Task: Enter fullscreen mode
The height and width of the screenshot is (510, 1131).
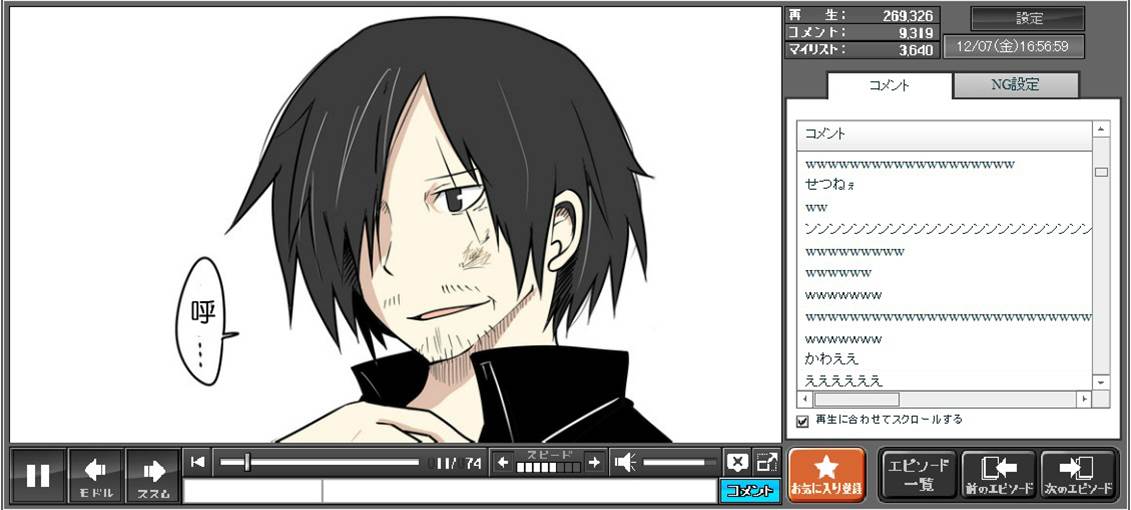Action: click(x=766, y=462)
